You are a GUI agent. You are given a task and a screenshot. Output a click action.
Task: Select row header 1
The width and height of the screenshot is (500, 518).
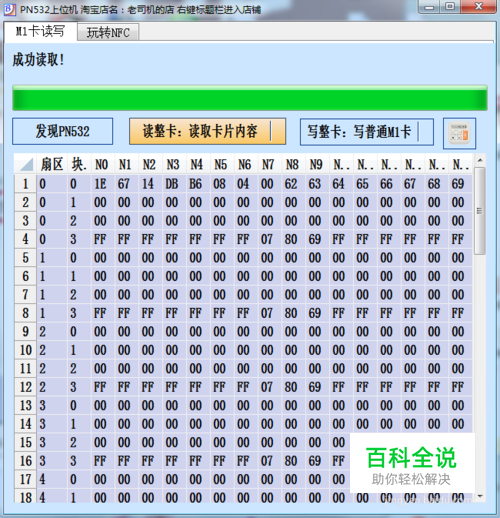pos(25,184)
